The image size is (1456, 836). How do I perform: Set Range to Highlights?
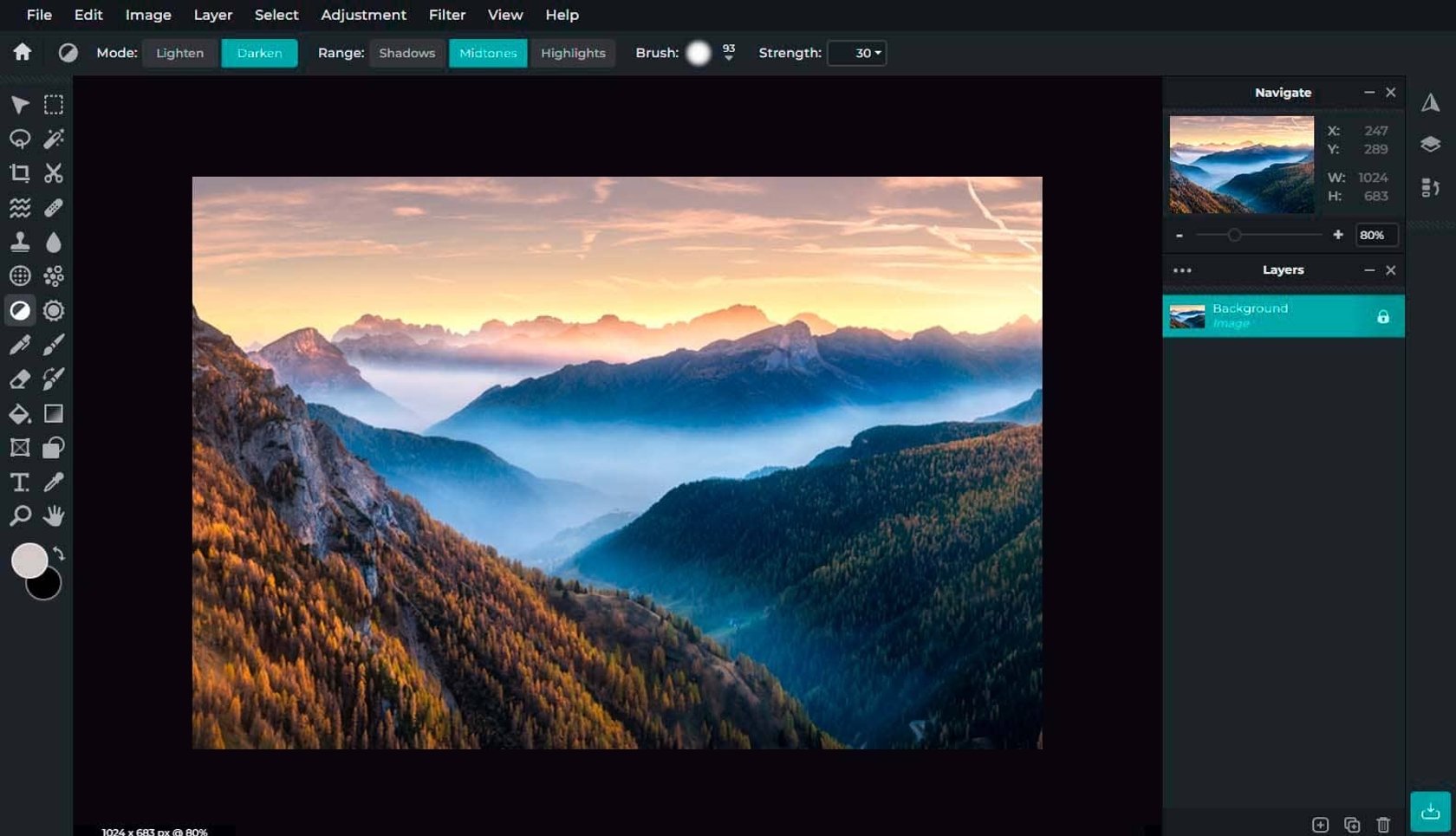pyautogui.click(x=573, y=53)
